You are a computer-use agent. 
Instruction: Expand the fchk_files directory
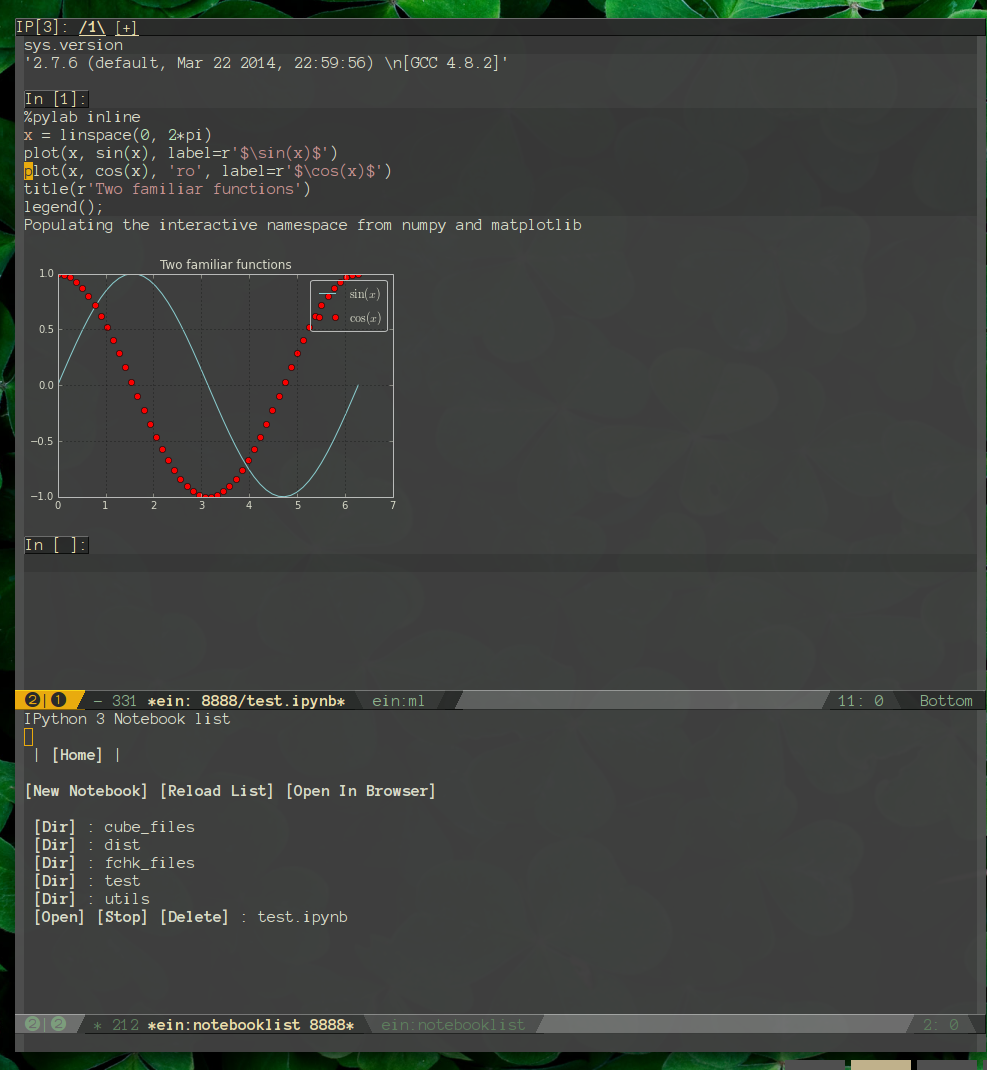148,863
